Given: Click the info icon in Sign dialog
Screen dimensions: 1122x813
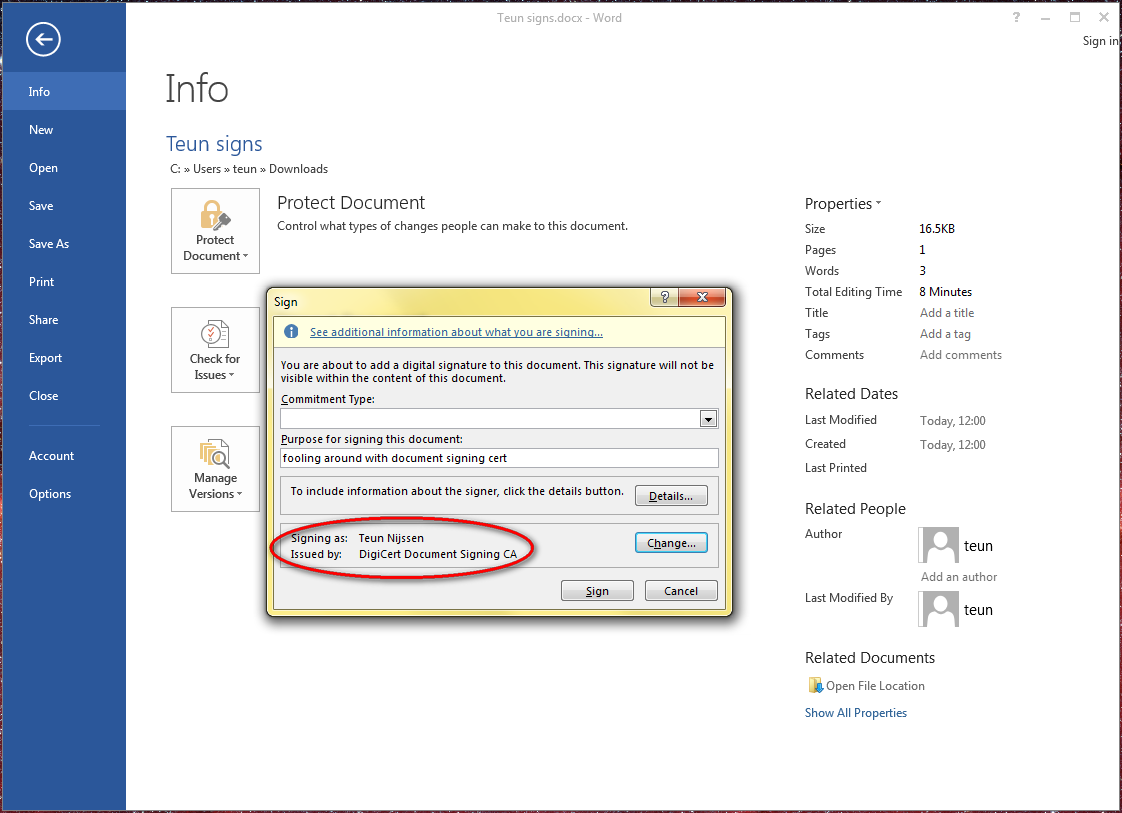Looking at the screenshot, I should pos(291,332).
